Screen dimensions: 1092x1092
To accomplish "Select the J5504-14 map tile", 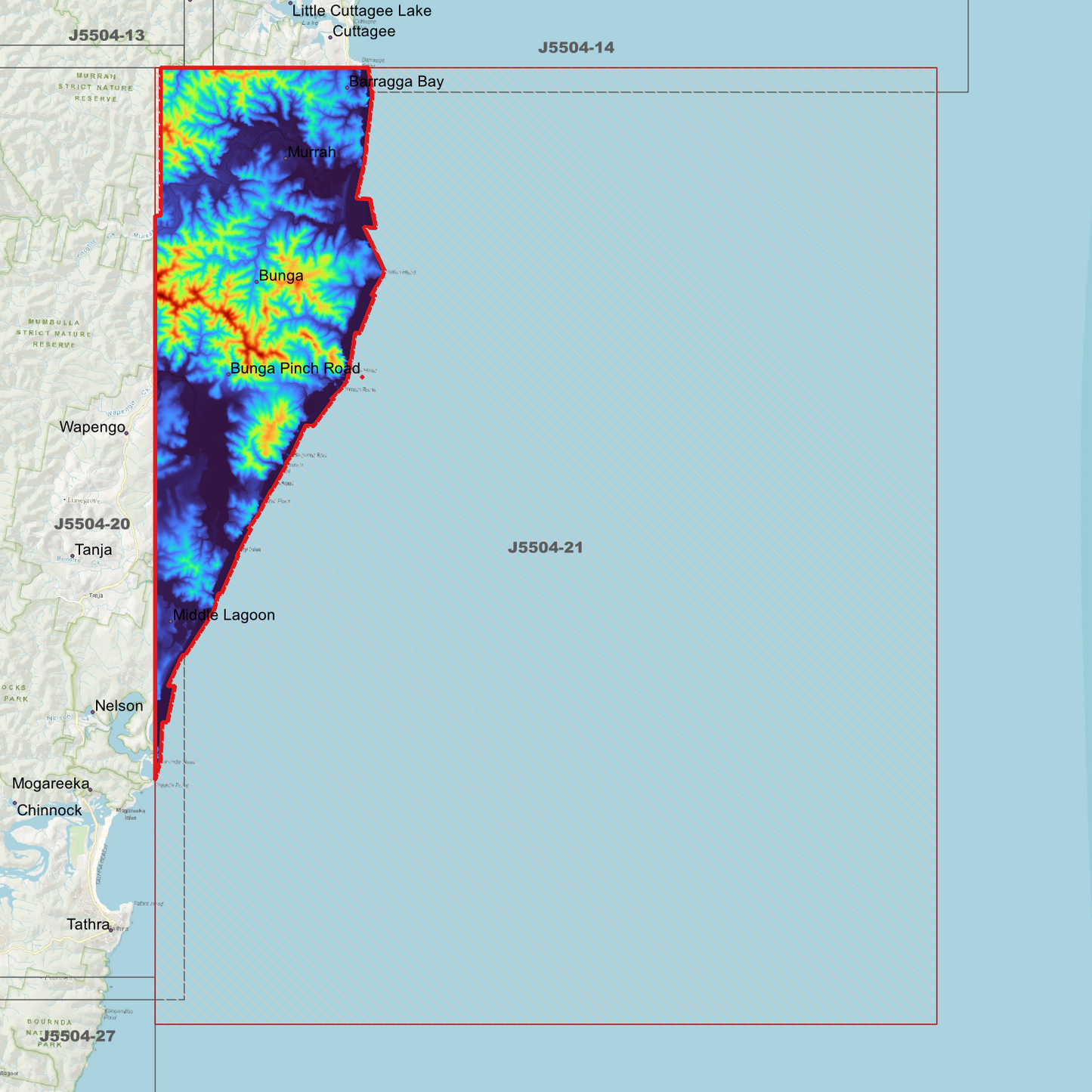I will coord(574,48).
